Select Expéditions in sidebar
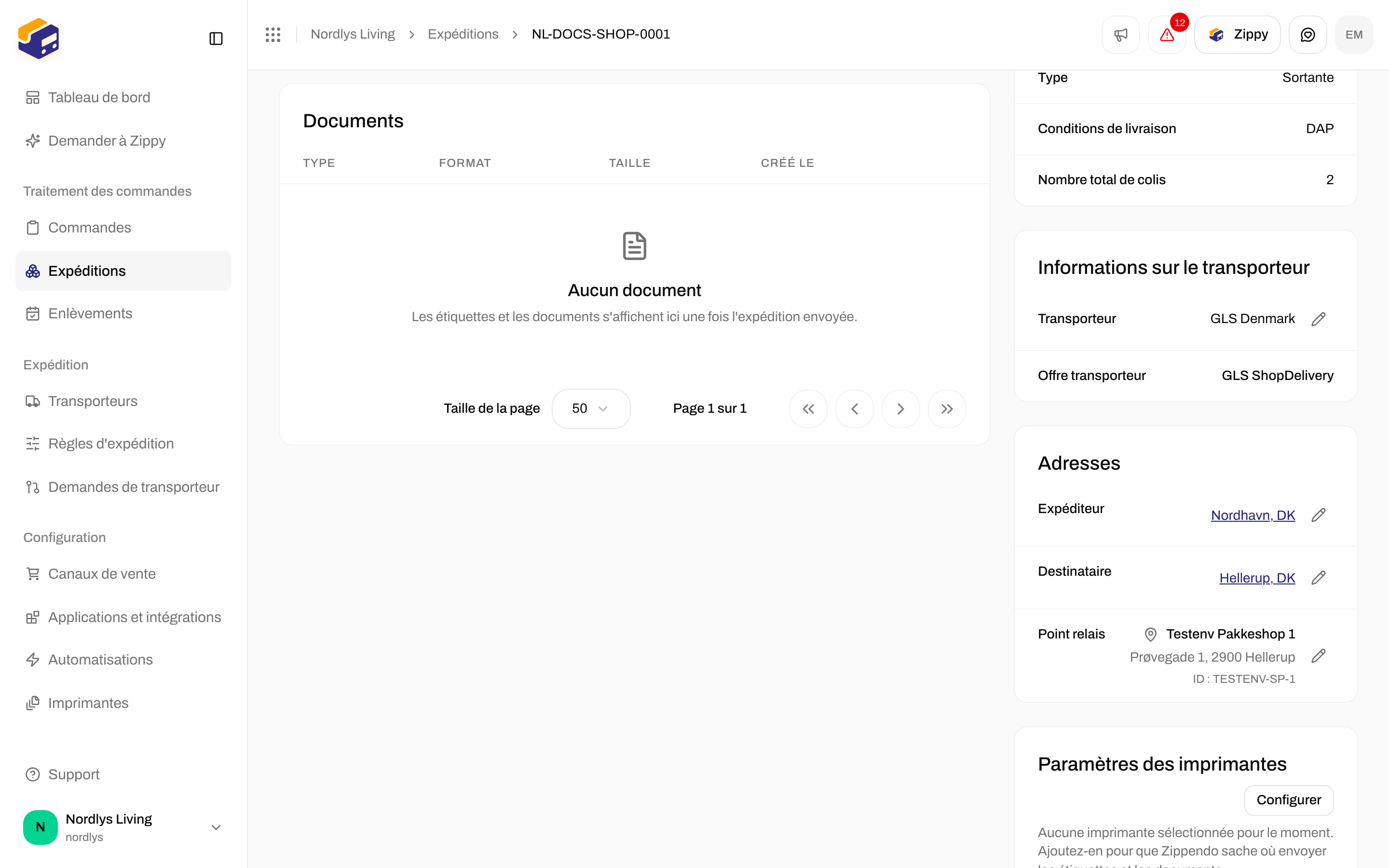Viewport: 1389px width, 868px height. [x=123, y=271]
